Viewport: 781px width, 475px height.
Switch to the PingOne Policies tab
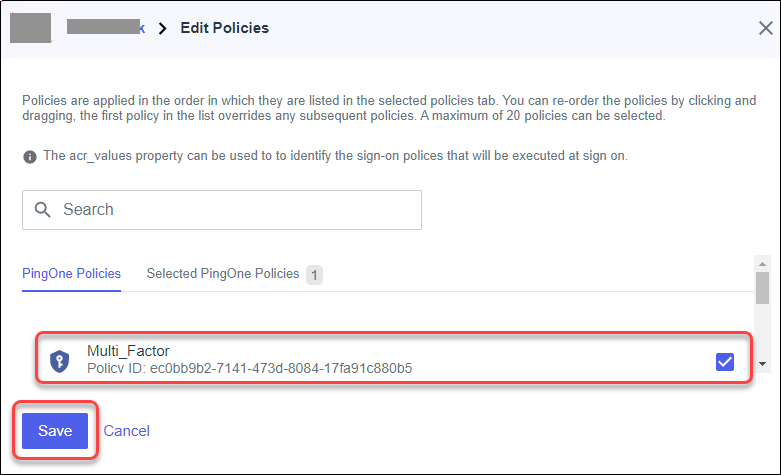click(x=71, y=273)
